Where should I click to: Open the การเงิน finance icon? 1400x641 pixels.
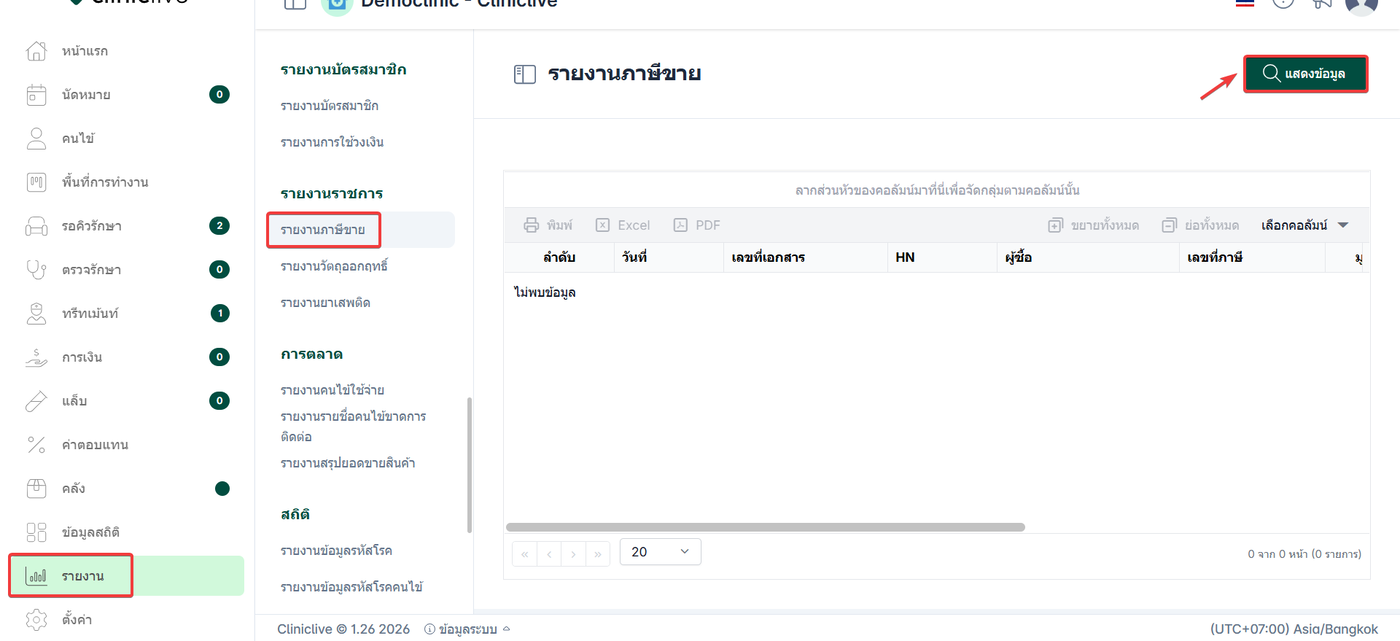(x=36, y=357)
